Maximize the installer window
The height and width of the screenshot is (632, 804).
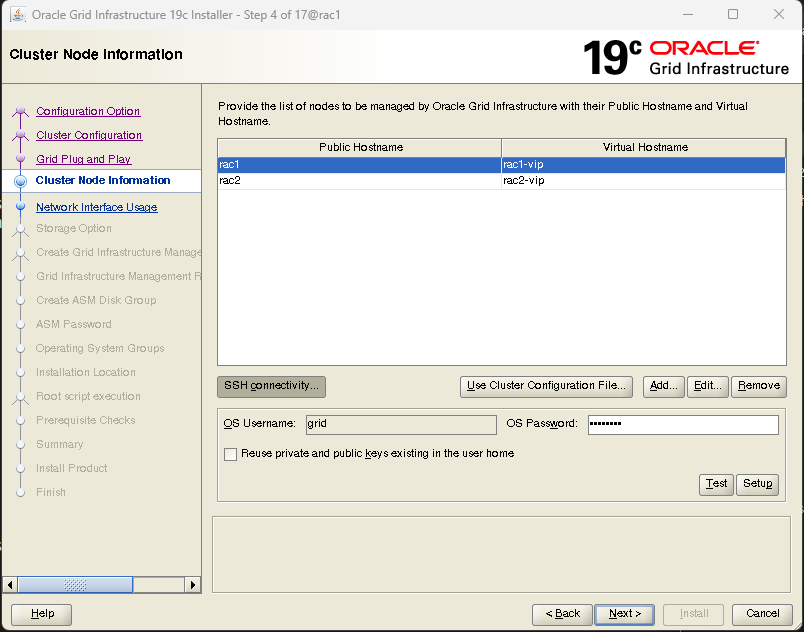point(733,14)
